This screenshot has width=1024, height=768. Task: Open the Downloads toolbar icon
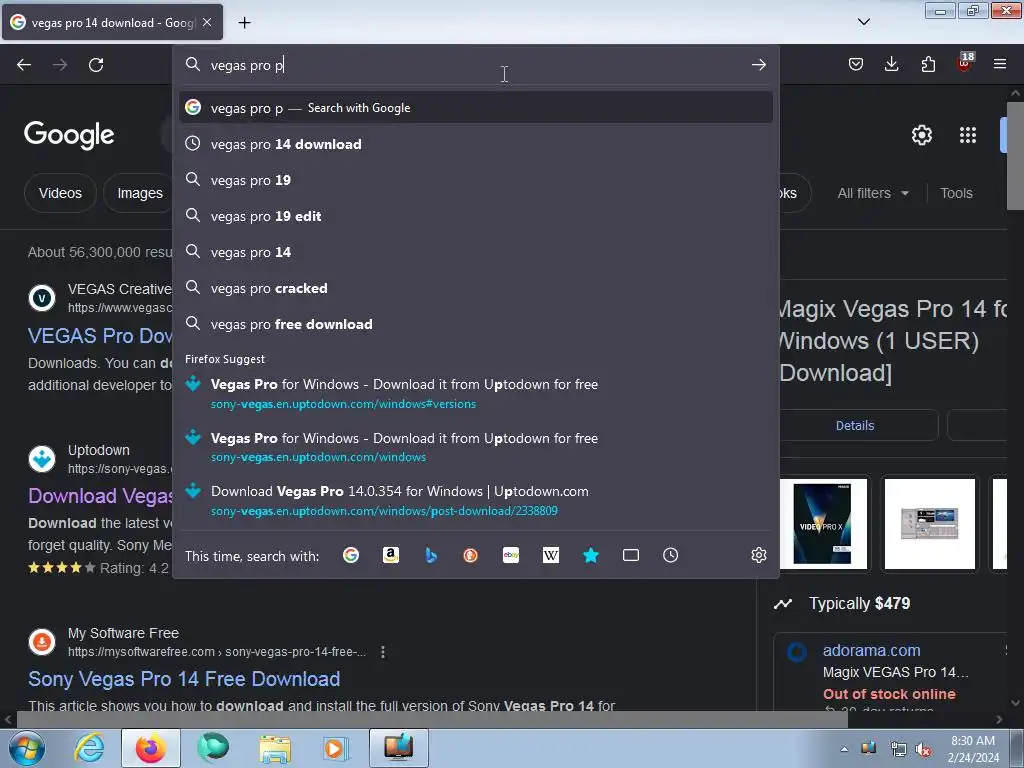coord(891,64)
